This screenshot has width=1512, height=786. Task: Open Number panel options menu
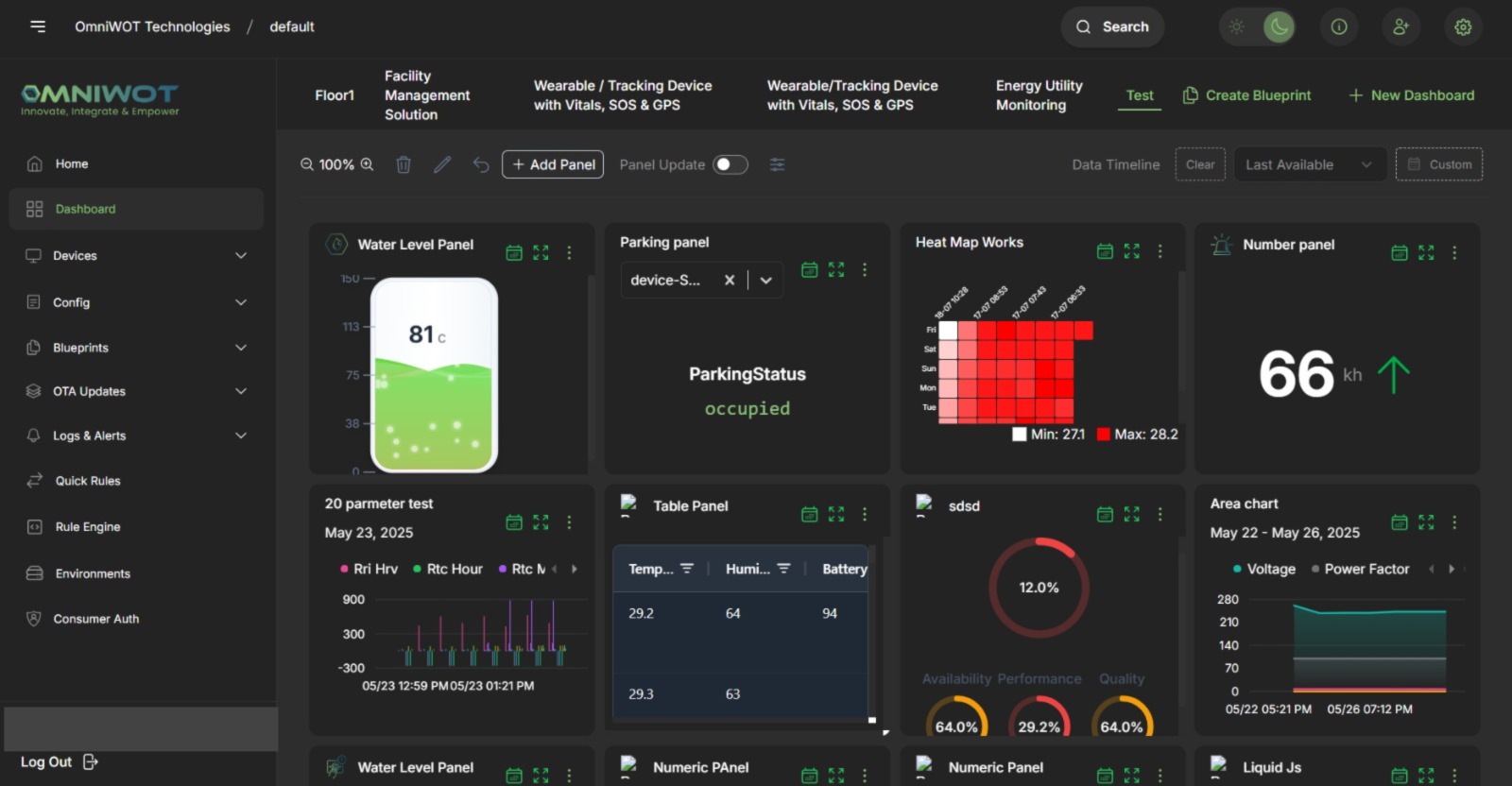(1454, 252)
